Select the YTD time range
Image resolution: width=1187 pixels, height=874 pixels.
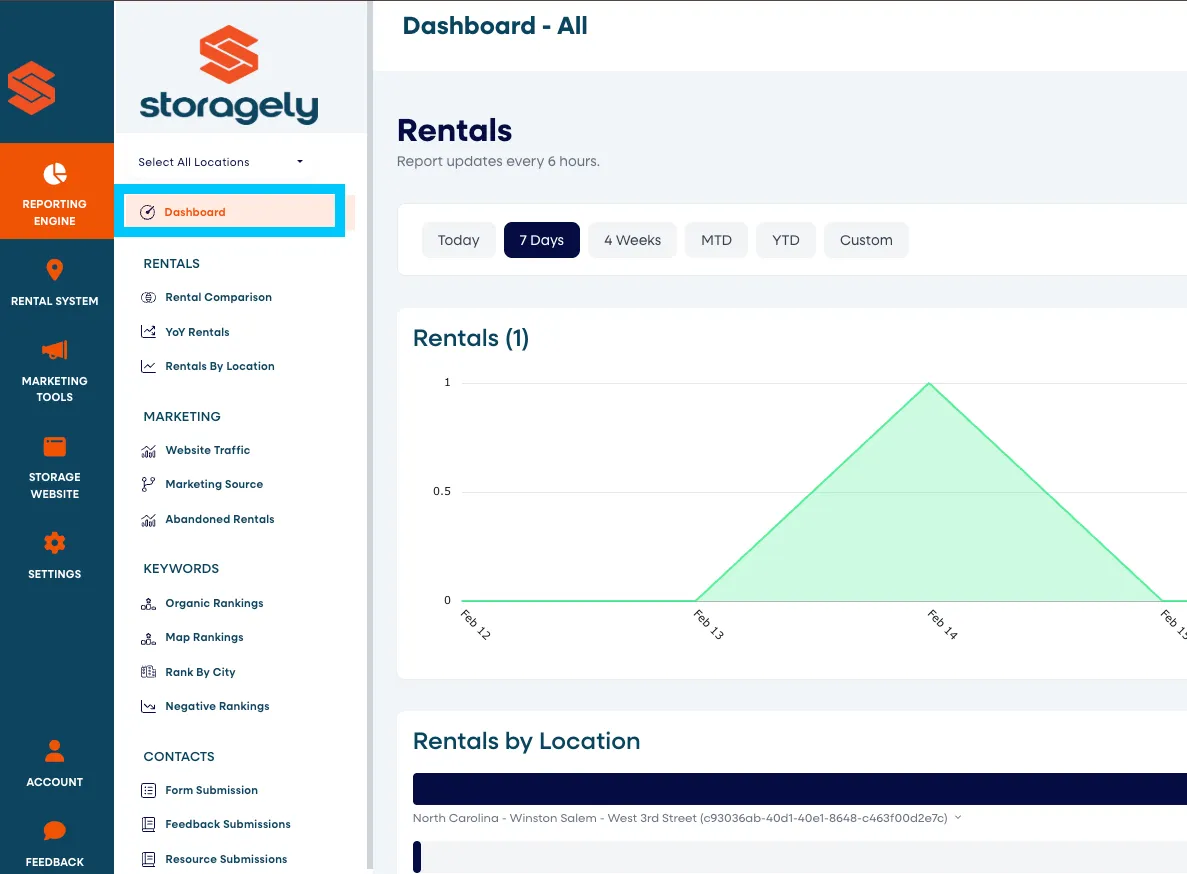786,240
